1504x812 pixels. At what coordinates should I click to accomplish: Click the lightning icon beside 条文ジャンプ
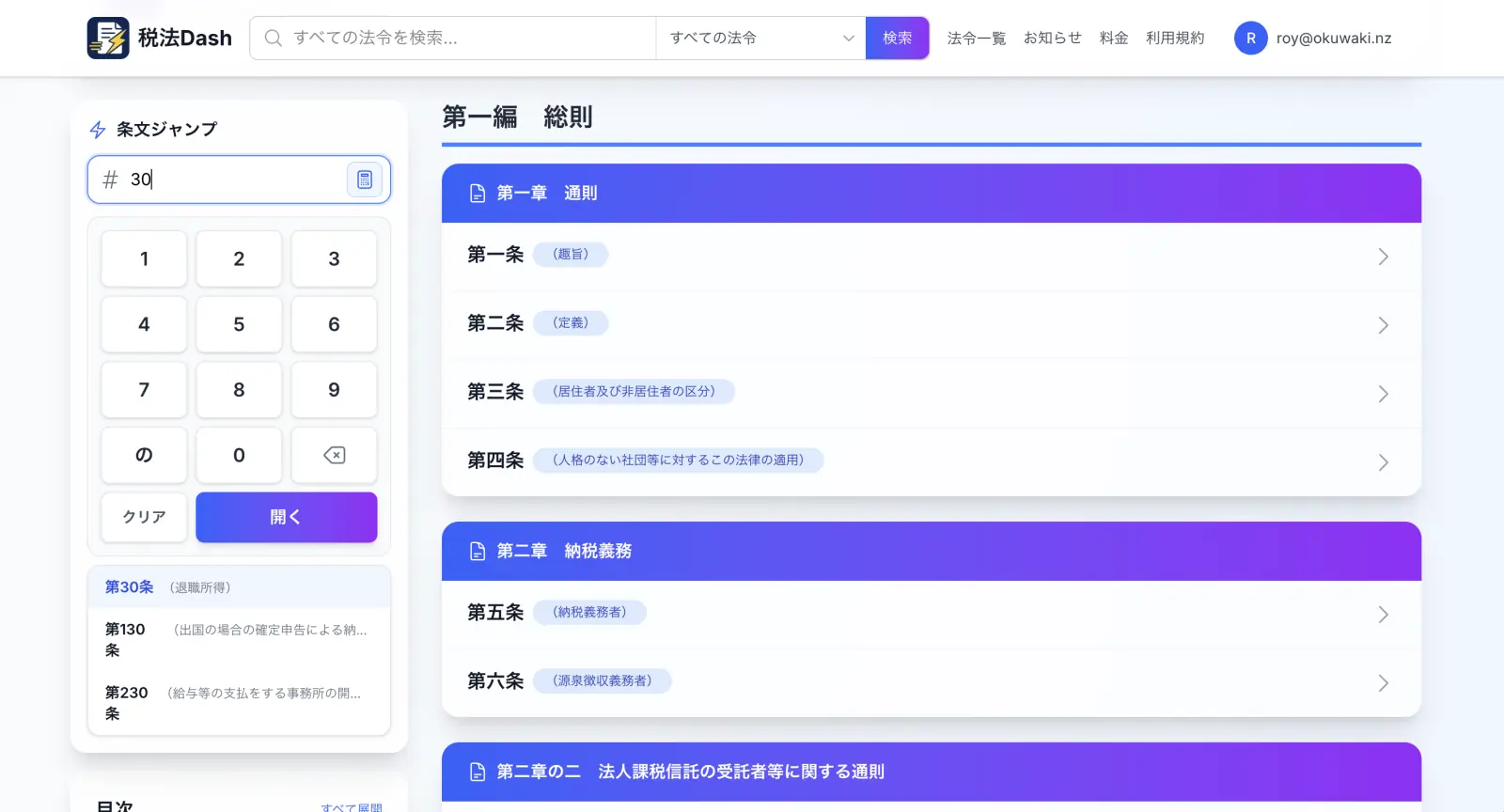click(98, 130)
